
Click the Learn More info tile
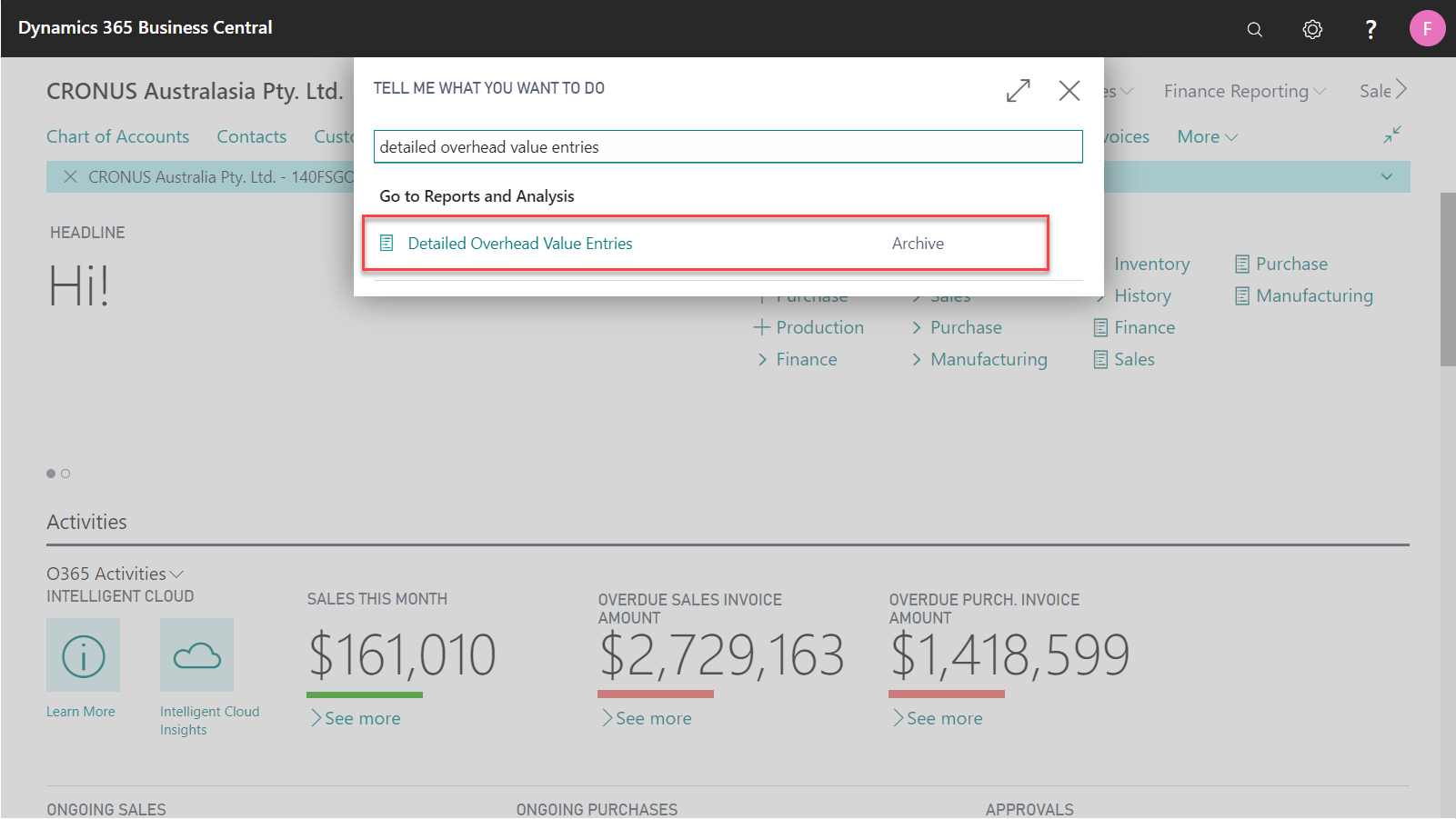(x=83, y=655)
